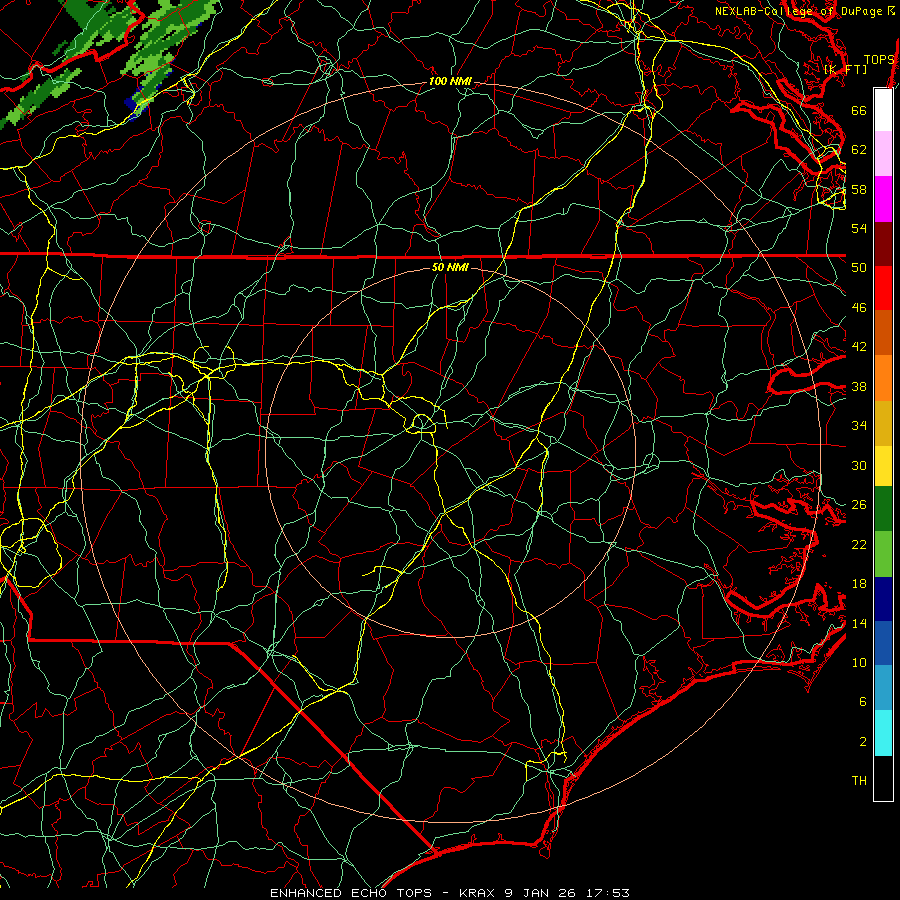Click the '38' legend value

(x=859, y=387)
